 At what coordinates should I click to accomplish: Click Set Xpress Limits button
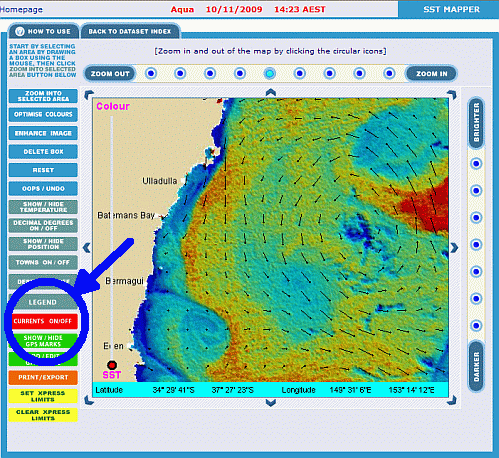pos(43,396)
